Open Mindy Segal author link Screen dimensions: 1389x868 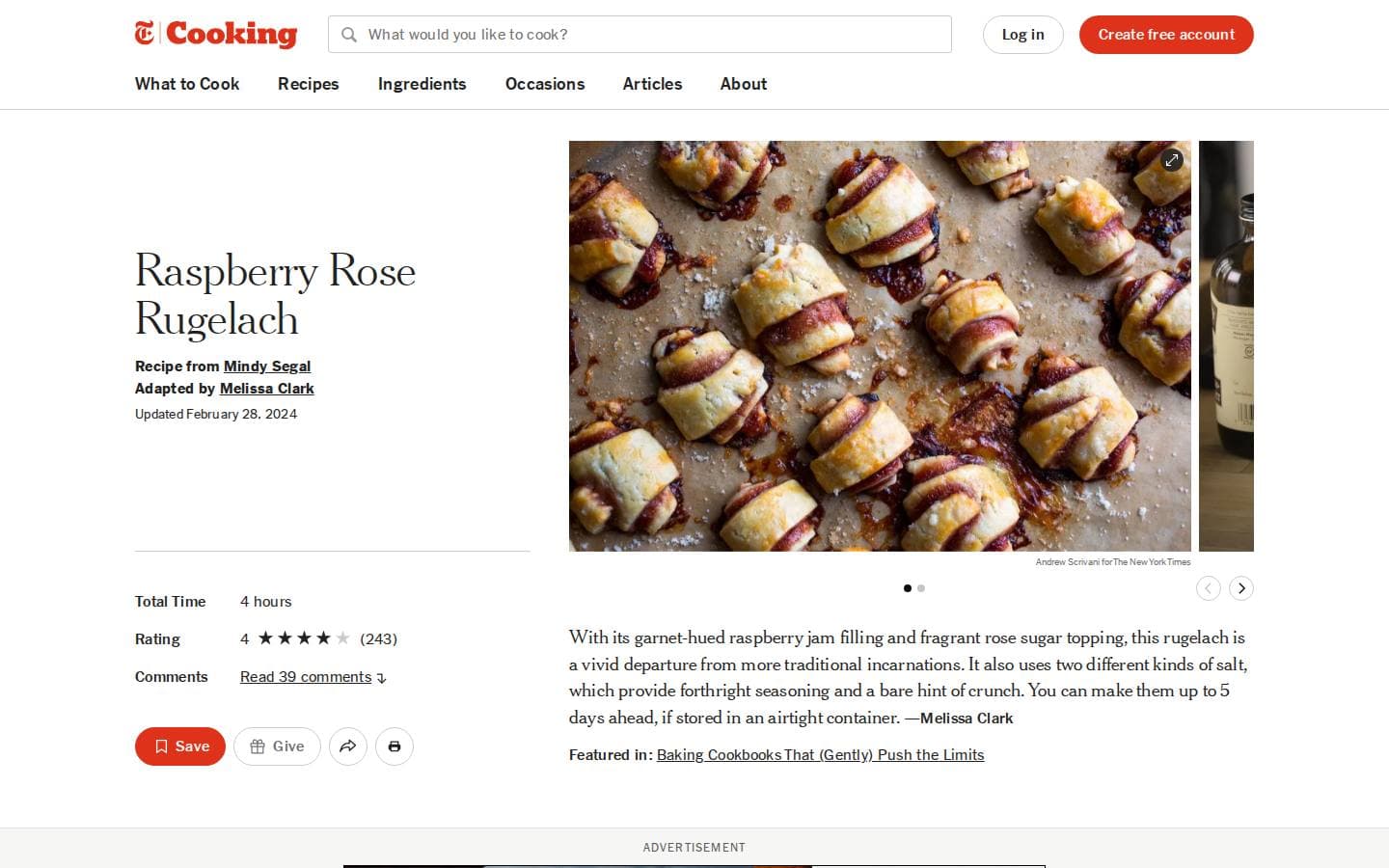point(267,366)
